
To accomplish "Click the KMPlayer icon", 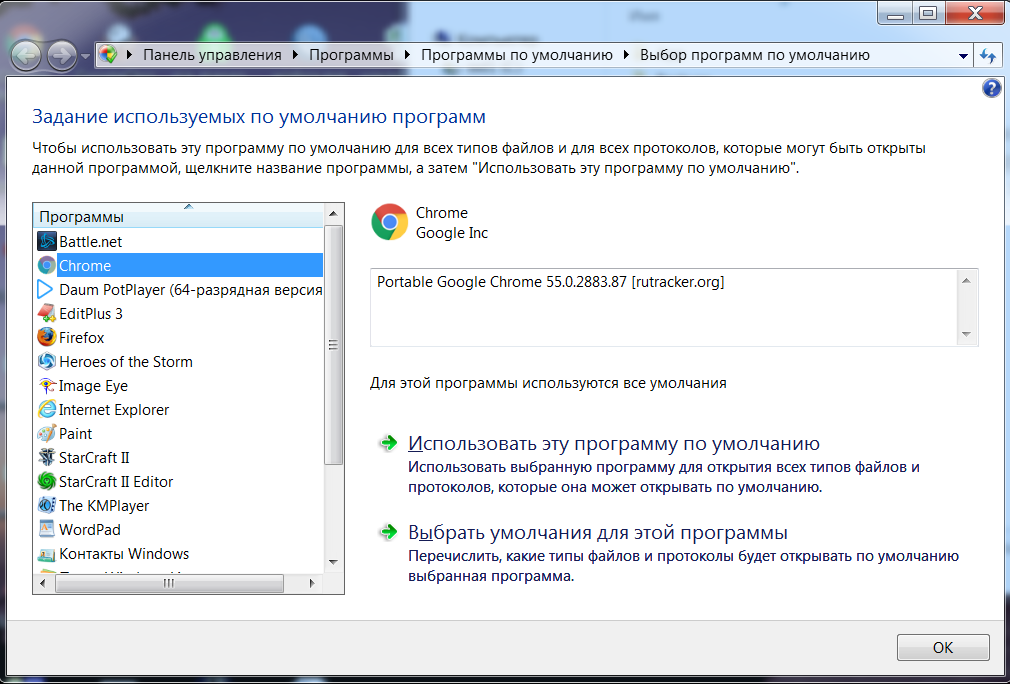I will (x=46, y=505).
